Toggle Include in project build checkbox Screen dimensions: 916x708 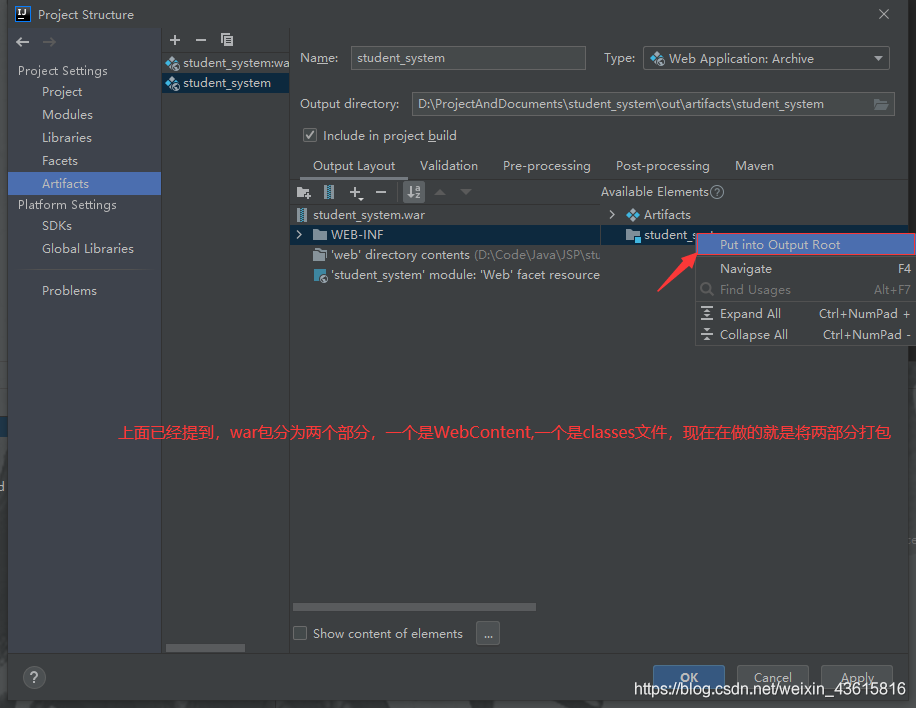[310, 136]
